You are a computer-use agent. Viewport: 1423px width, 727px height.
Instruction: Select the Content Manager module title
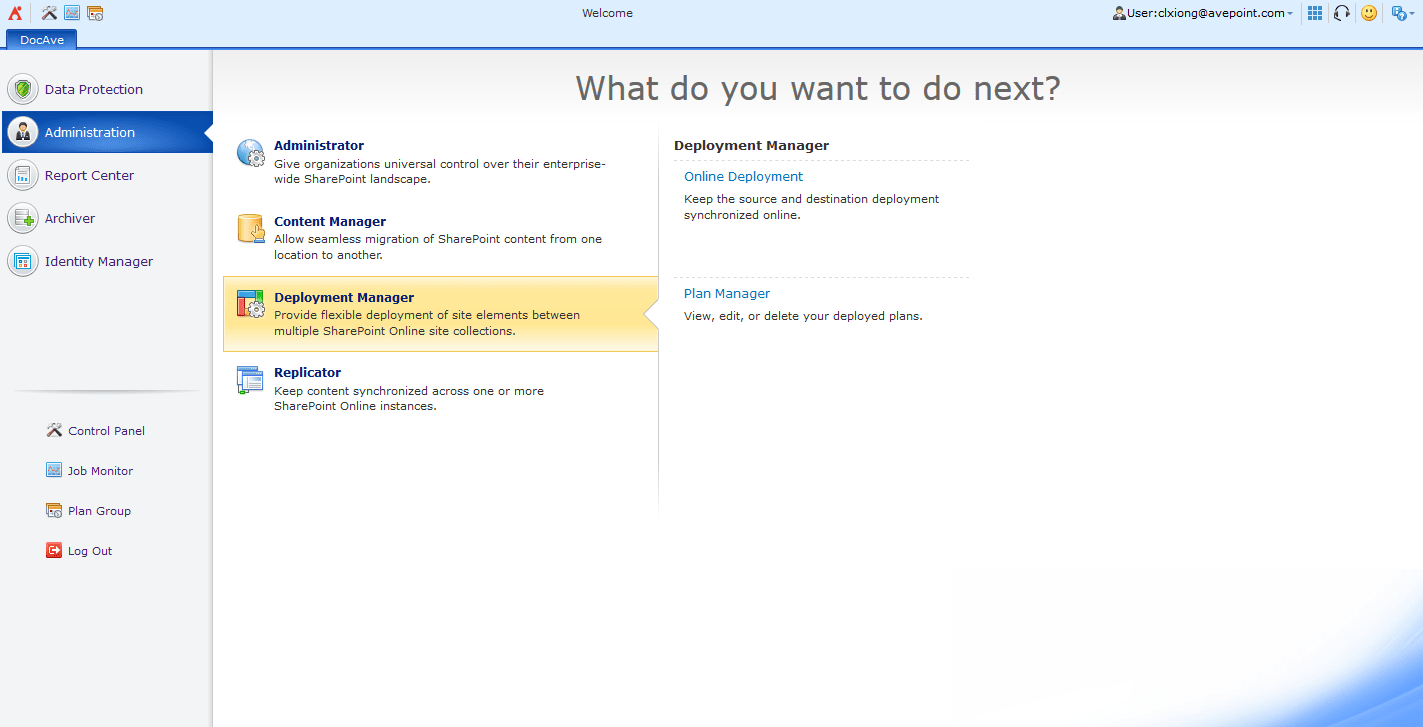[330, 222]
